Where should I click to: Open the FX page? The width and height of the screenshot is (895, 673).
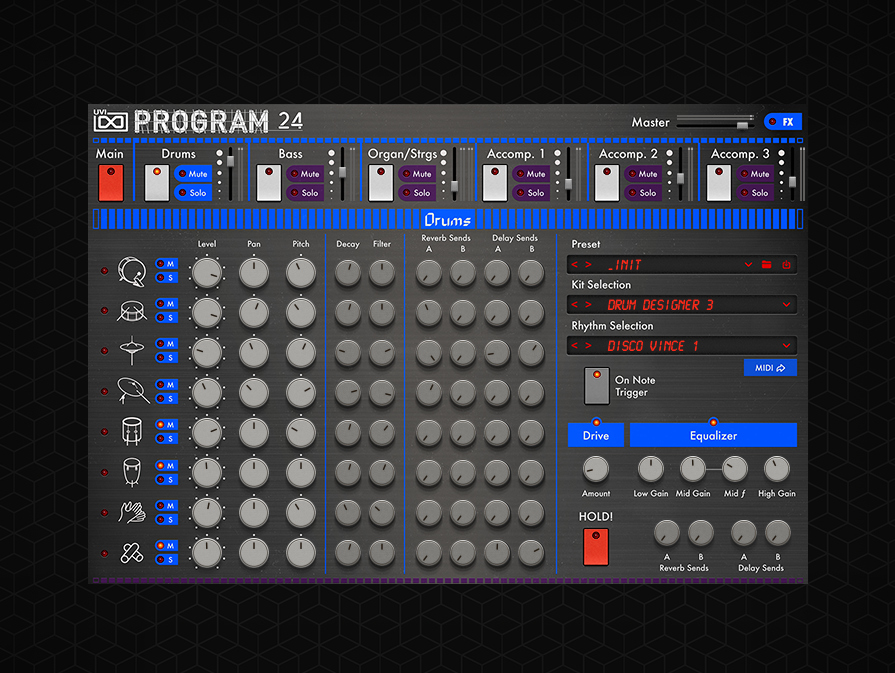(783, 122)
